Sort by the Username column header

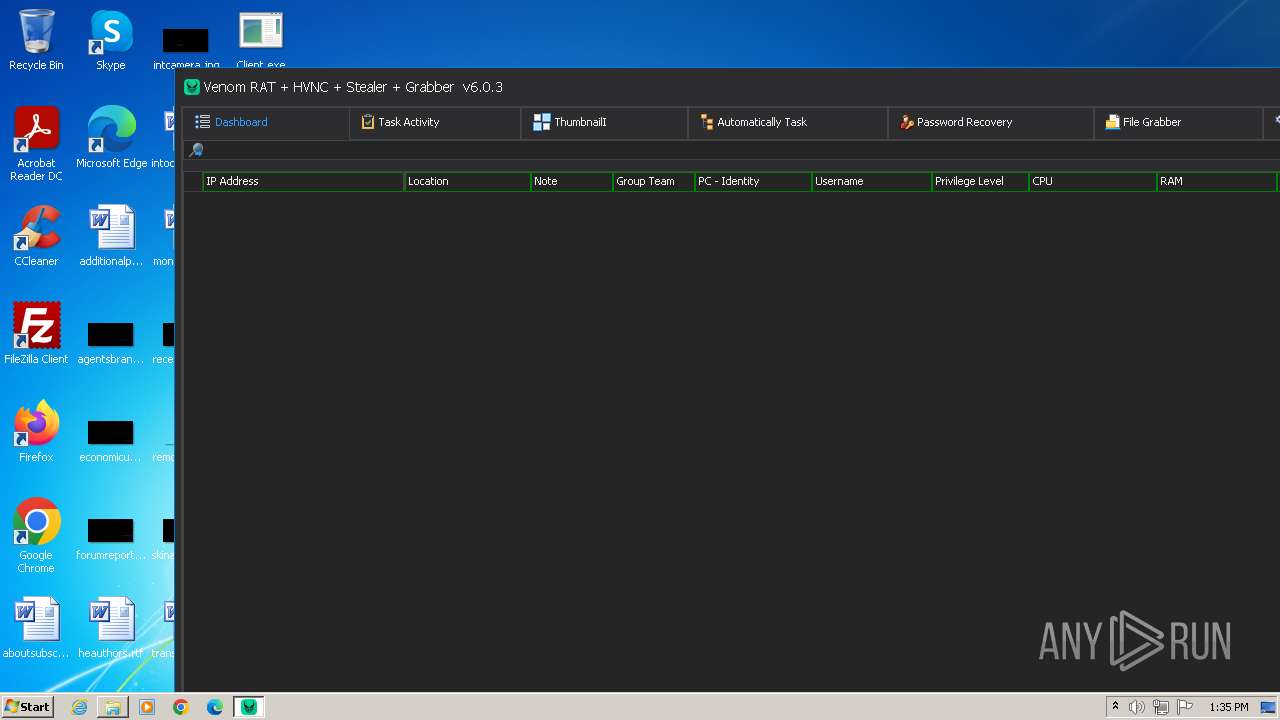point(871,181)
